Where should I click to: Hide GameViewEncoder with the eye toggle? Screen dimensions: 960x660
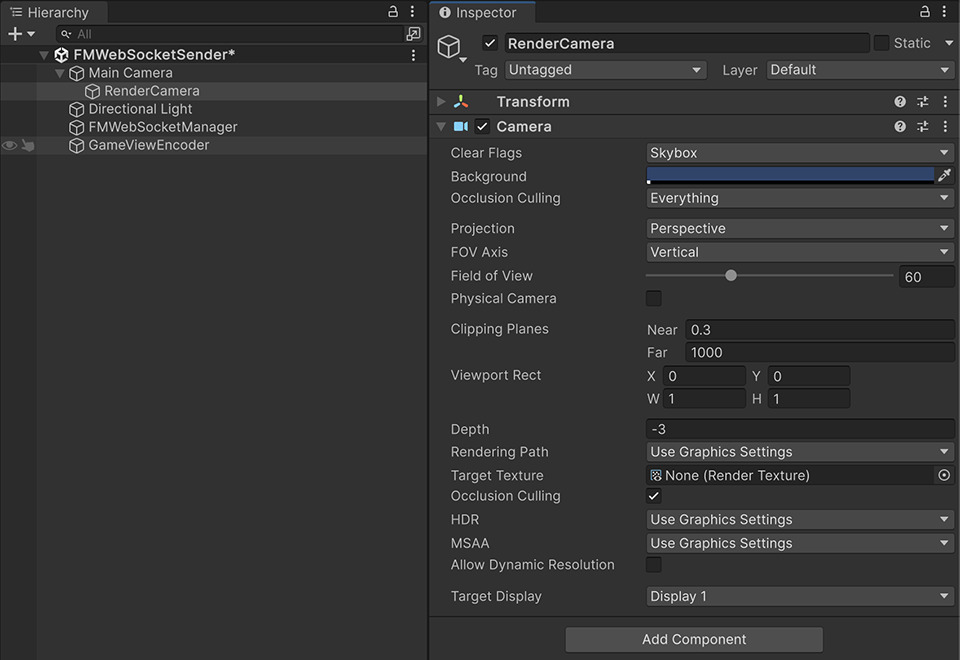tap(8, 145)
